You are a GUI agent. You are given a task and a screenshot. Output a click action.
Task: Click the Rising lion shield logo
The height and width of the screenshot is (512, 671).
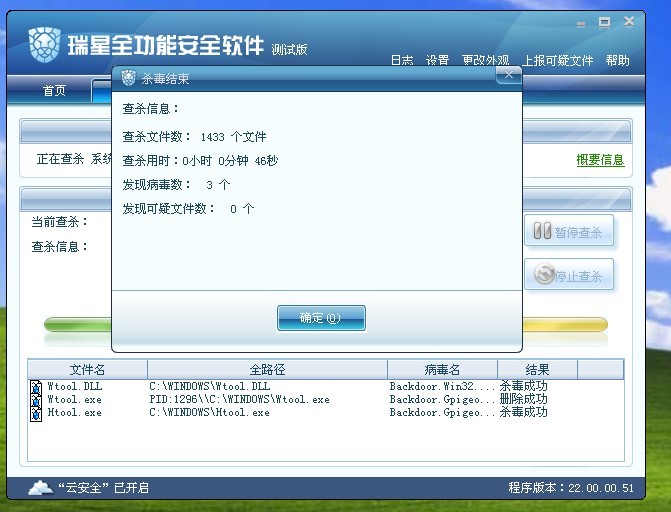point(45,45)
